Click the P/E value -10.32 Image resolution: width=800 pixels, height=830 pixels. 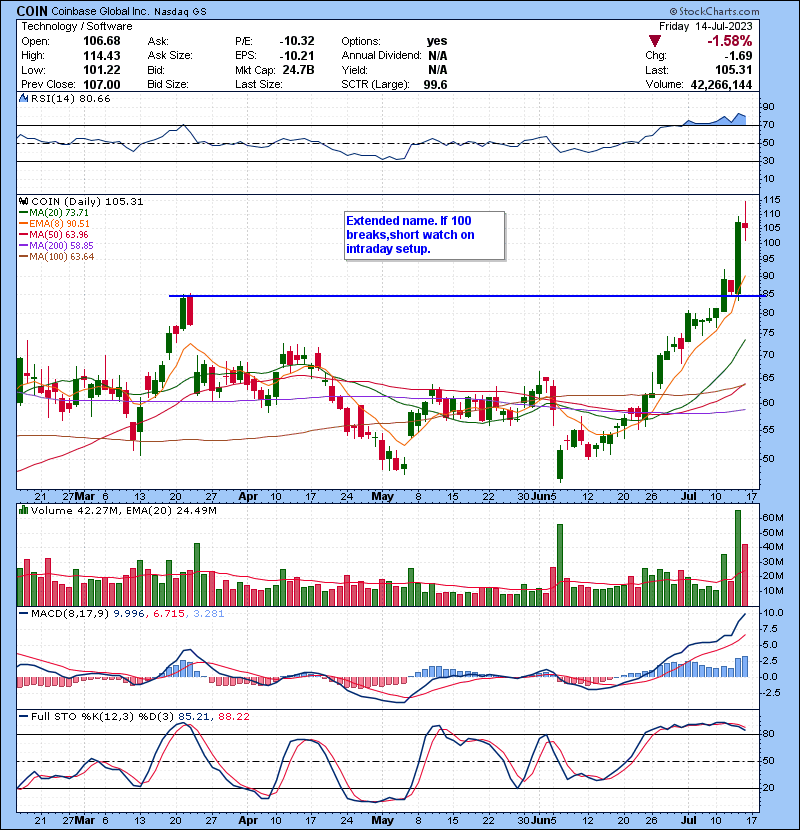(x=297, y=41)
